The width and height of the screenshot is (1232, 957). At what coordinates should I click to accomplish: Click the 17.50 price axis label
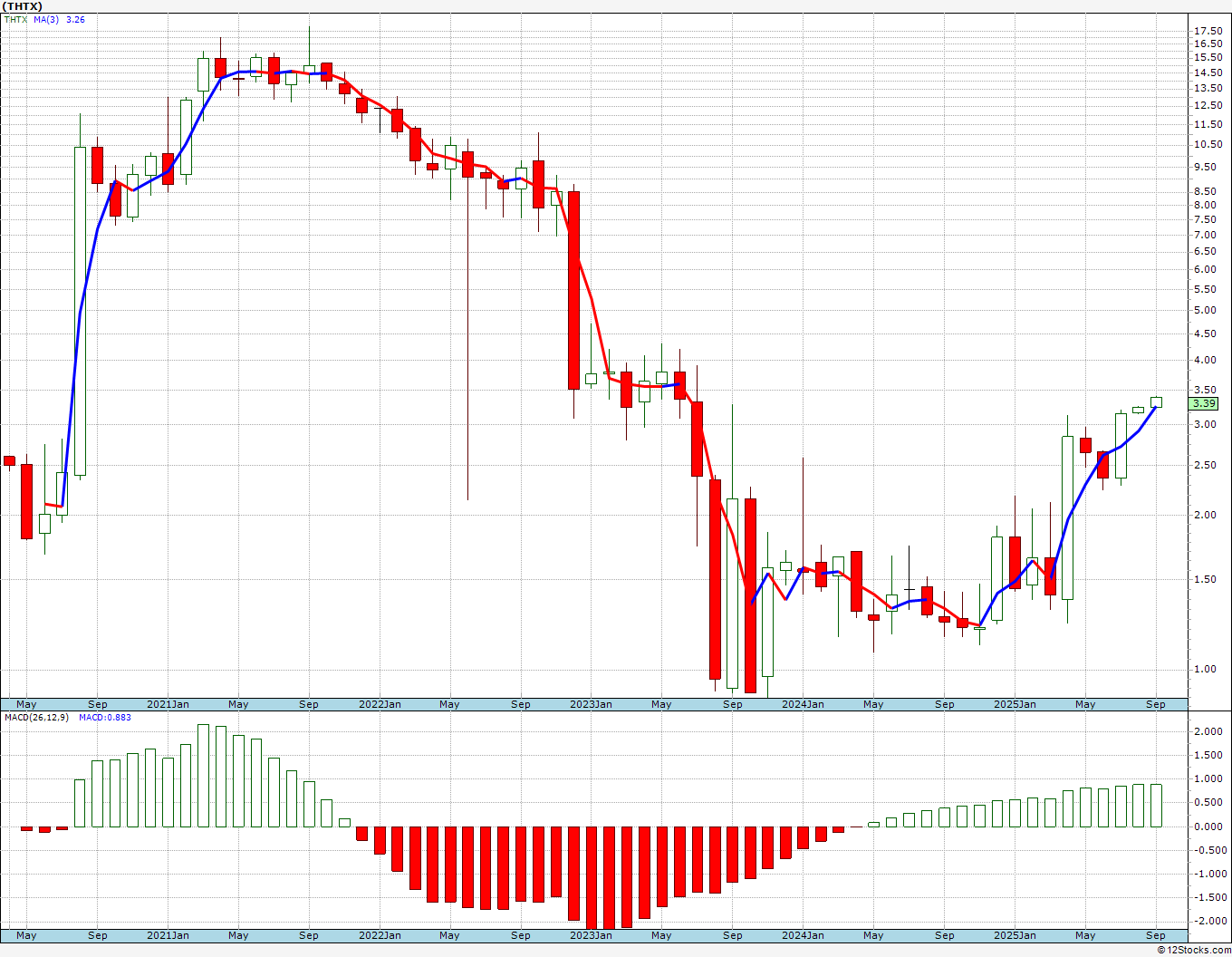pyautogui.click(x=1208, y=31)
